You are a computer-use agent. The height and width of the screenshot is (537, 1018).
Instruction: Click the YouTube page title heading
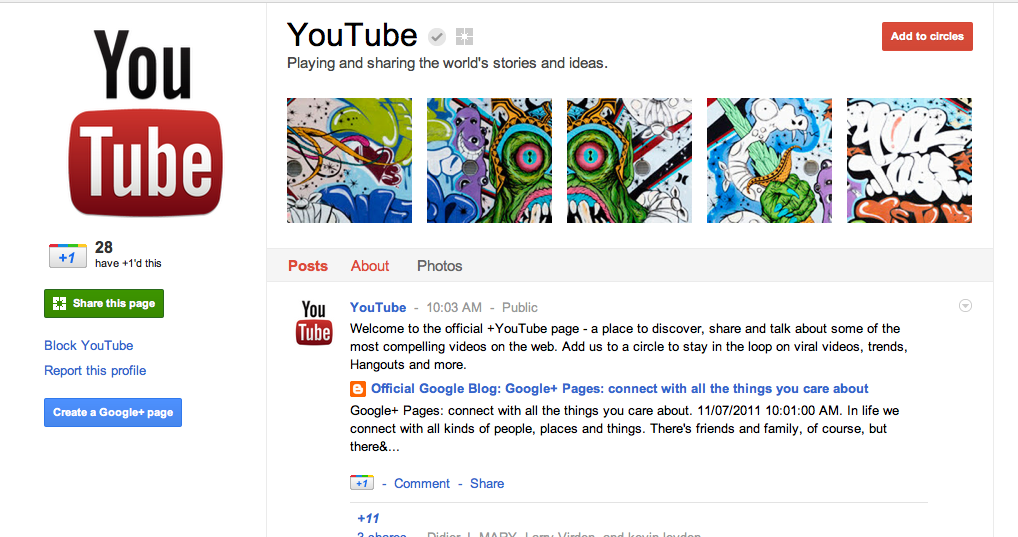(352, 35)
